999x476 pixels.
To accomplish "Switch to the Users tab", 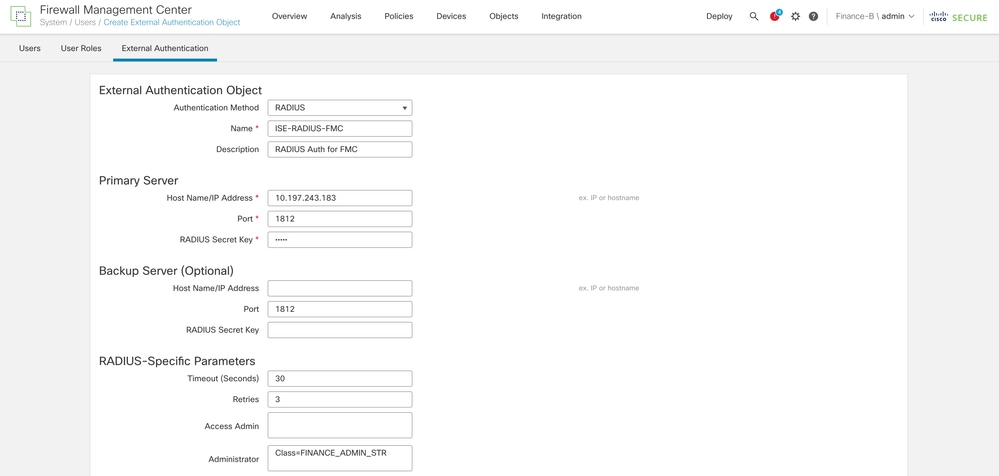I will (30, 48).
